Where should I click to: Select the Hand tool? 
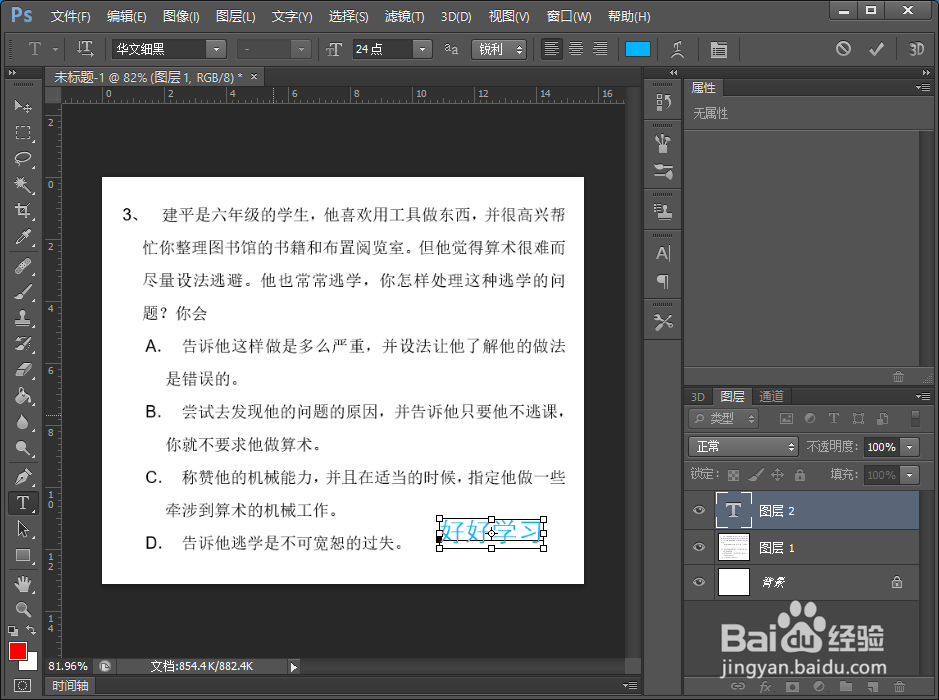point(23,584)
